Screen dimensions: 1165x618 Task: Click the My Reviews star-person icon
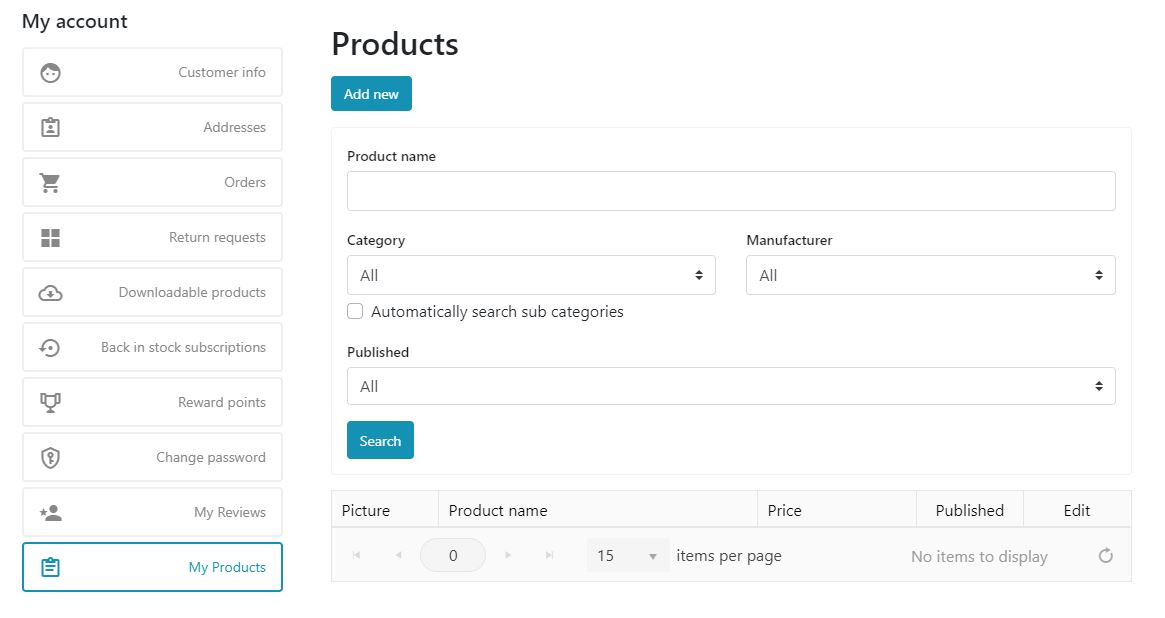(x=51, y=513)
